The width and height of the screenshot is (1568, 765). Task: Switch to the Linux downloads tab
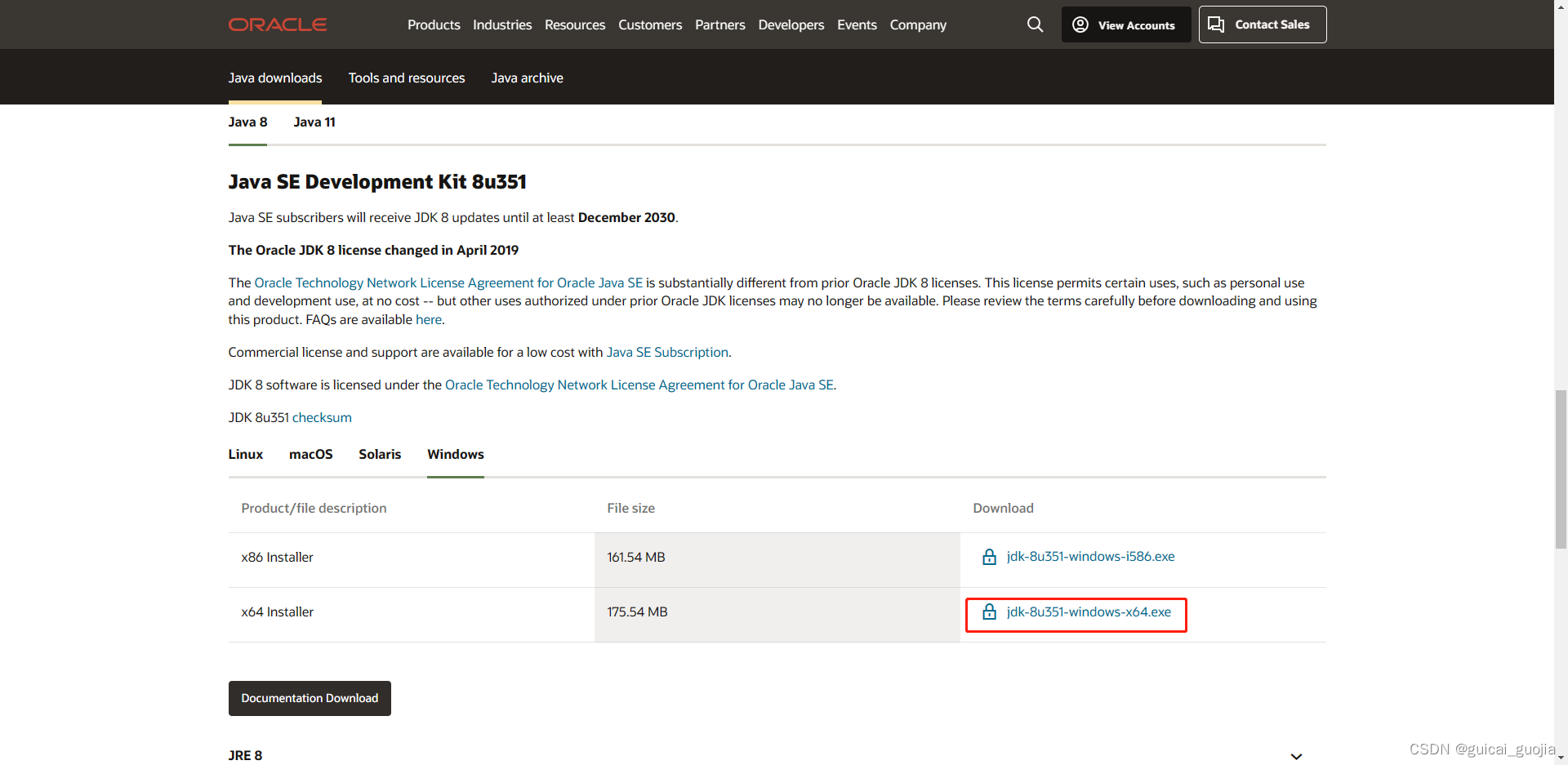pyautogui.click(x=246, y=454)
